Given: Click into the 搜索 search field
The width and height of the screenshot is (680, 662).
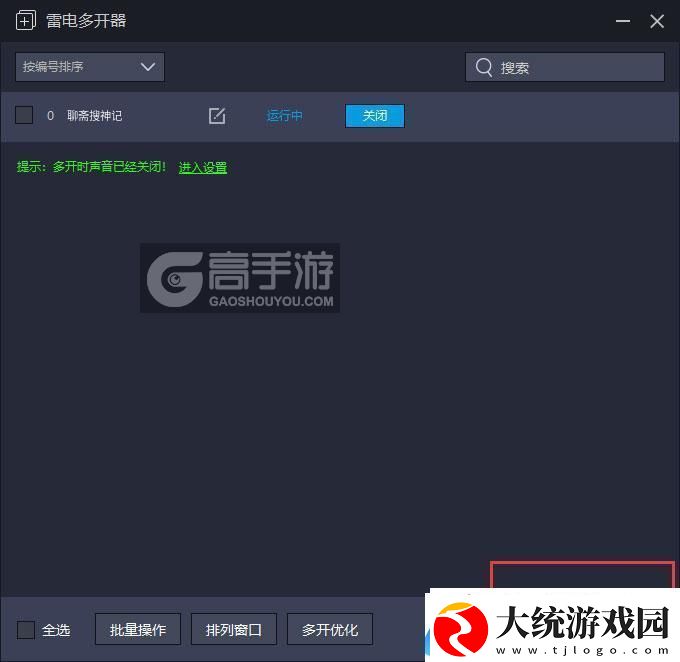Looking at the screenshot, I should pos(565,67).
